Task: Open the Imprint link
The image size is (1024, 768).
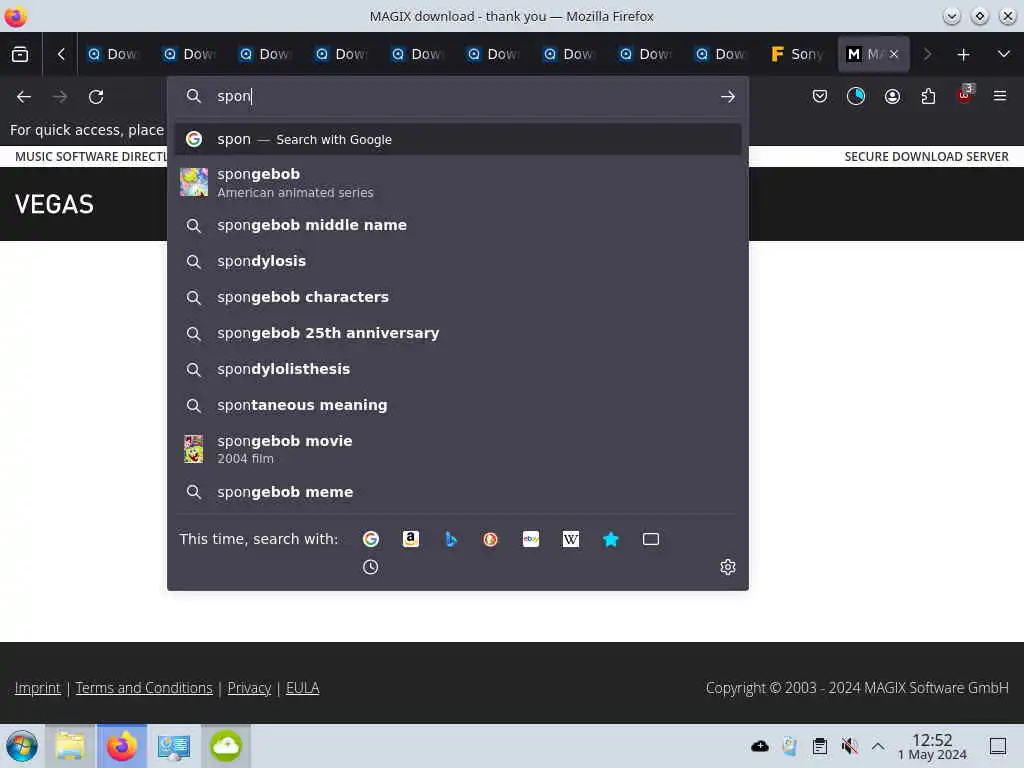Action: point(37,688)
